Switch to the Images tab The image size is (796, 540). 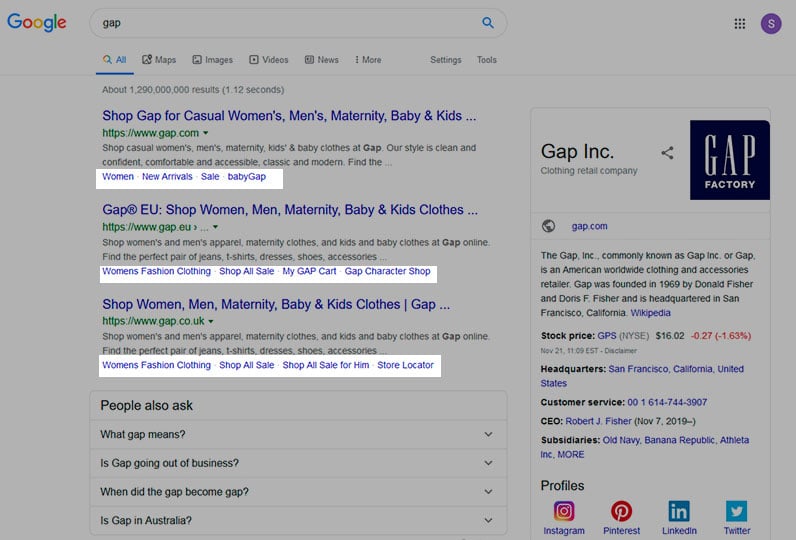pos(212,60)
